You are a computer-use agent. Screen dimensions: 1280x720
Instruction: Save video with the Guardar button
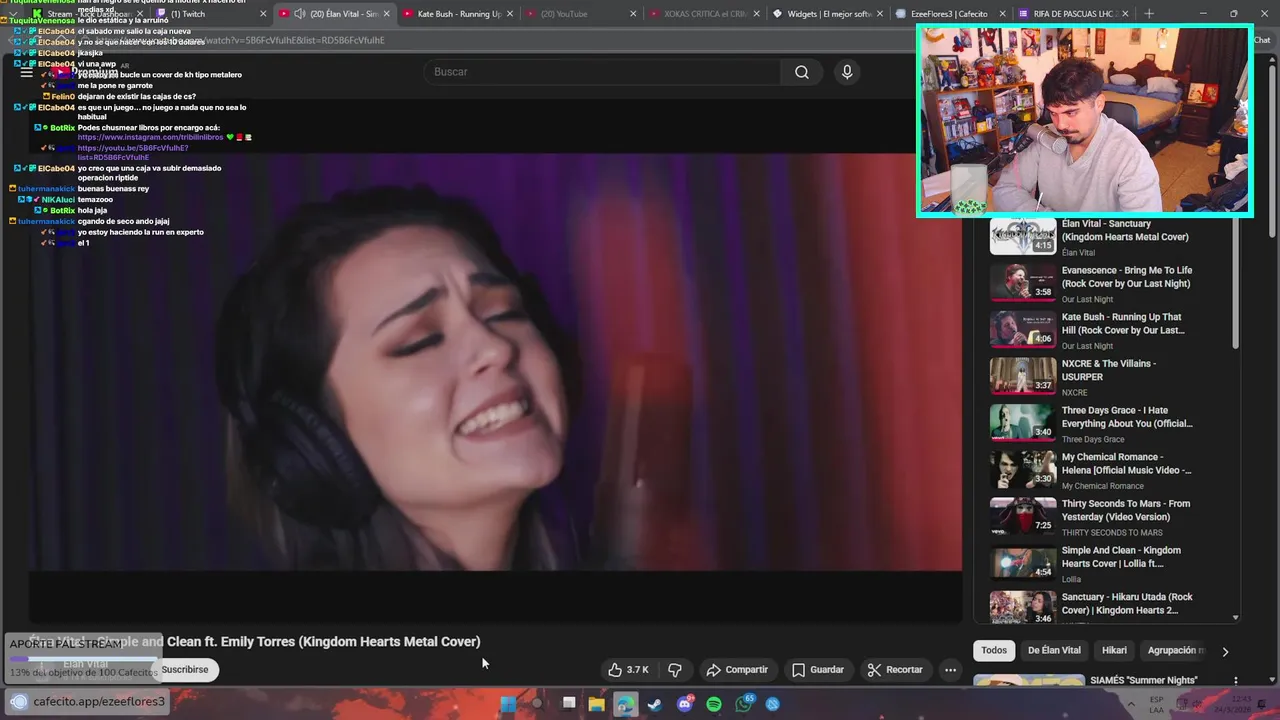tap(818, 670)
